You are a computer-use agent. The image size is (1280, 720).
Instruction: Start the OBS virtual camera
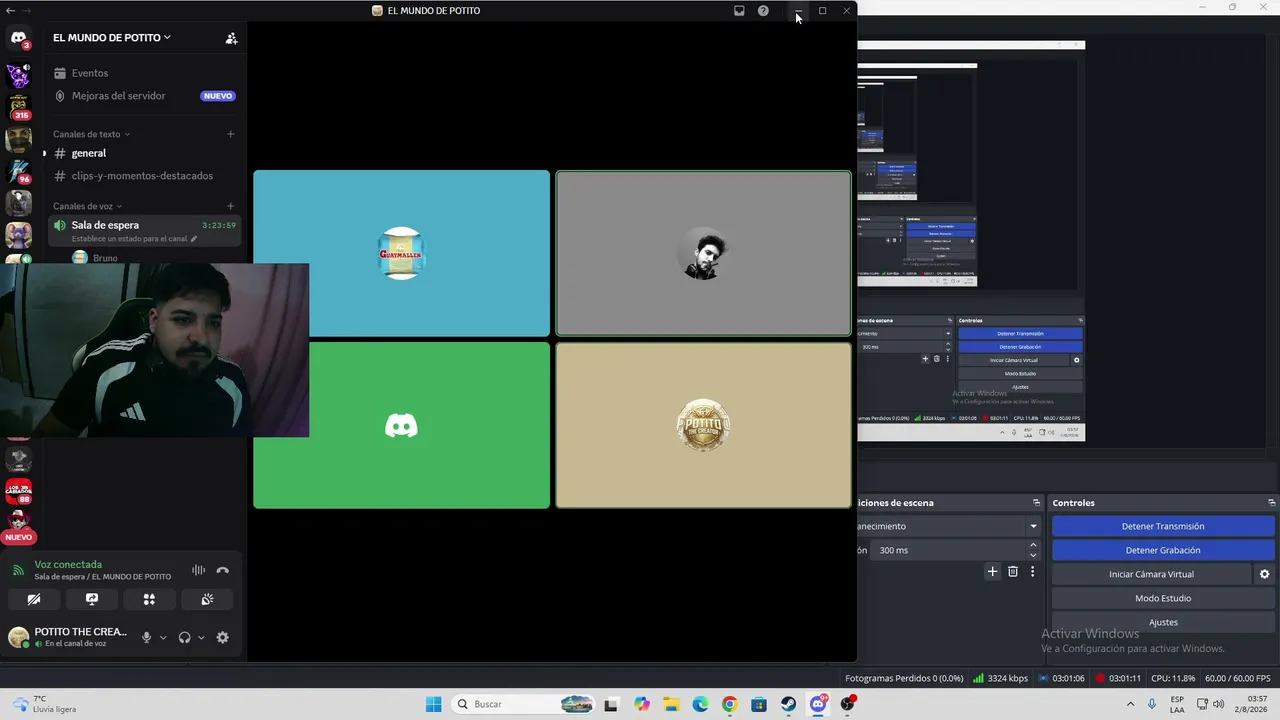pos(1151,574)
